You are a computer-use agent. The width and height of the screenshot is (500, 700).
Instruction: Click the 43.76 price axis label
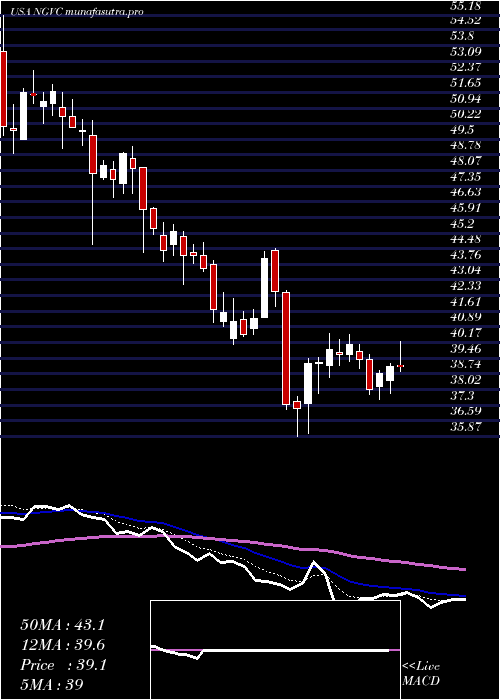click(465, 254)
